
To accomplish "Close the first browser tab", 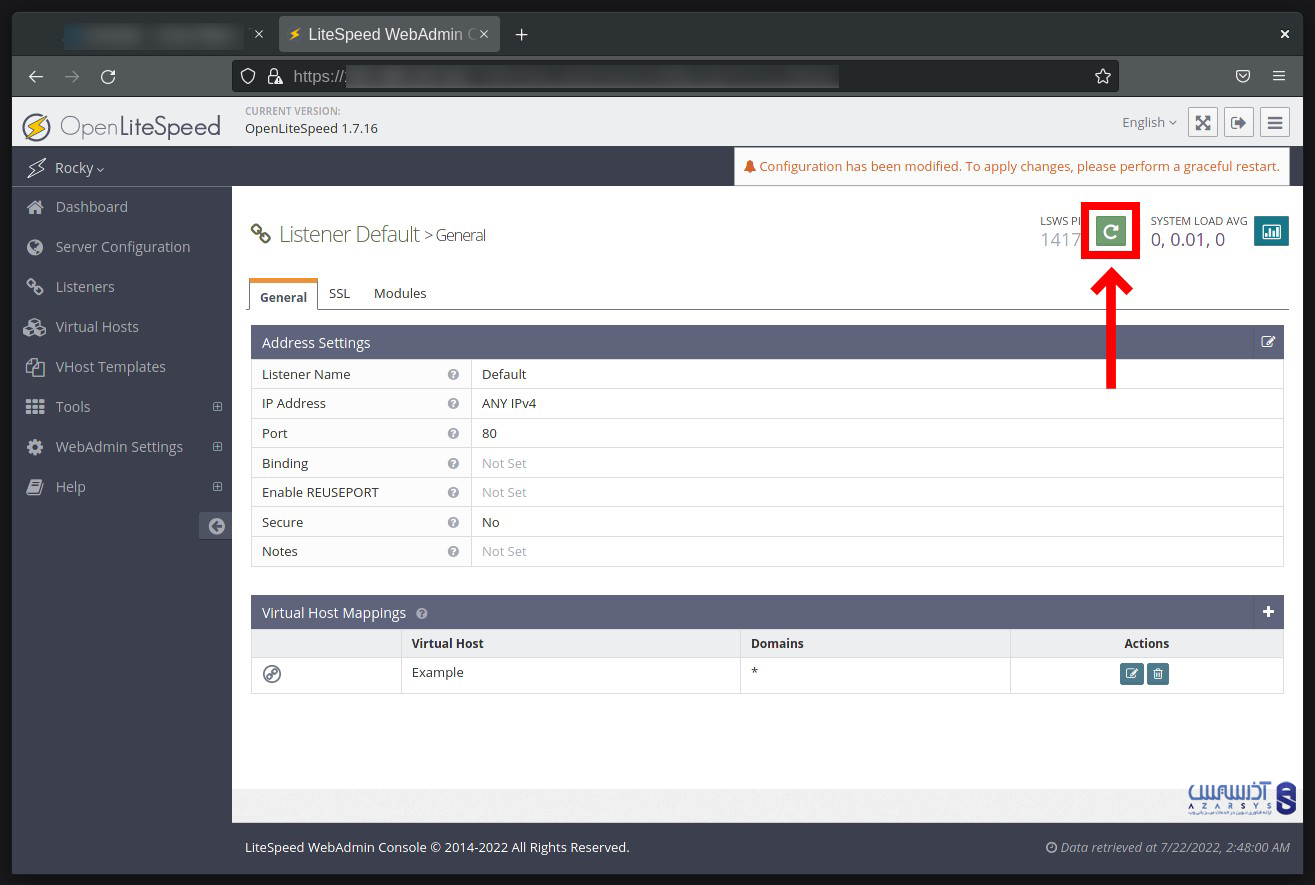I will click(260, 34).
